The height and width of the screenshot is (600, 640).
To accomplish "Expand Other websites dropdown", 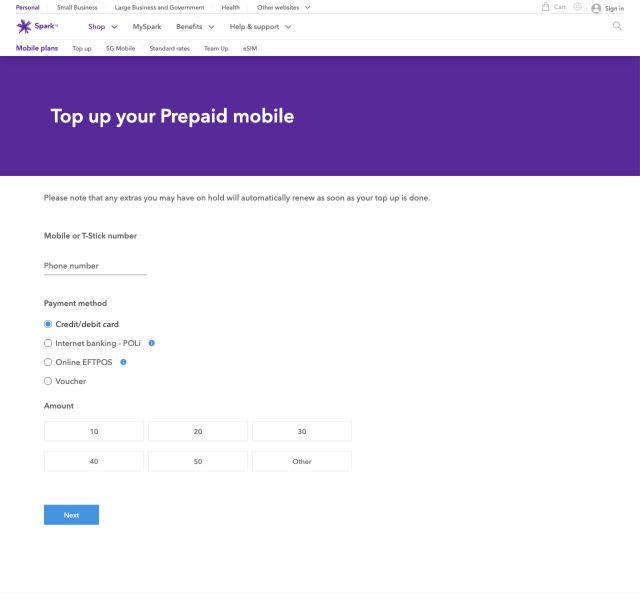I will [284, 7].
